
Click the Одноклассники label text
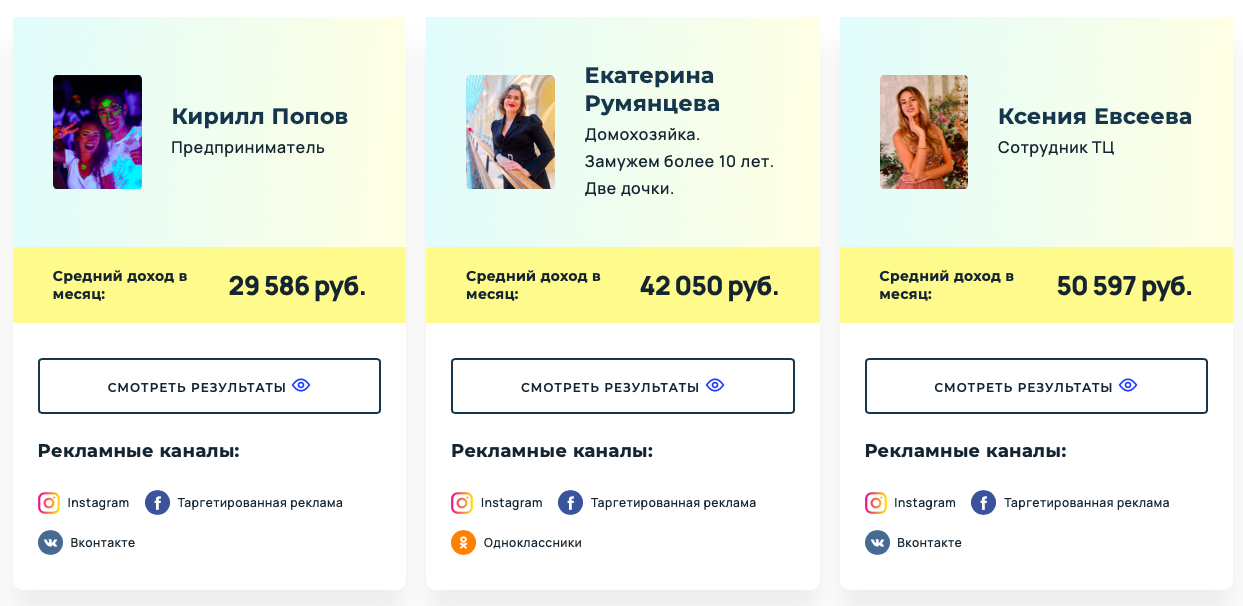(x=532, y=543)
